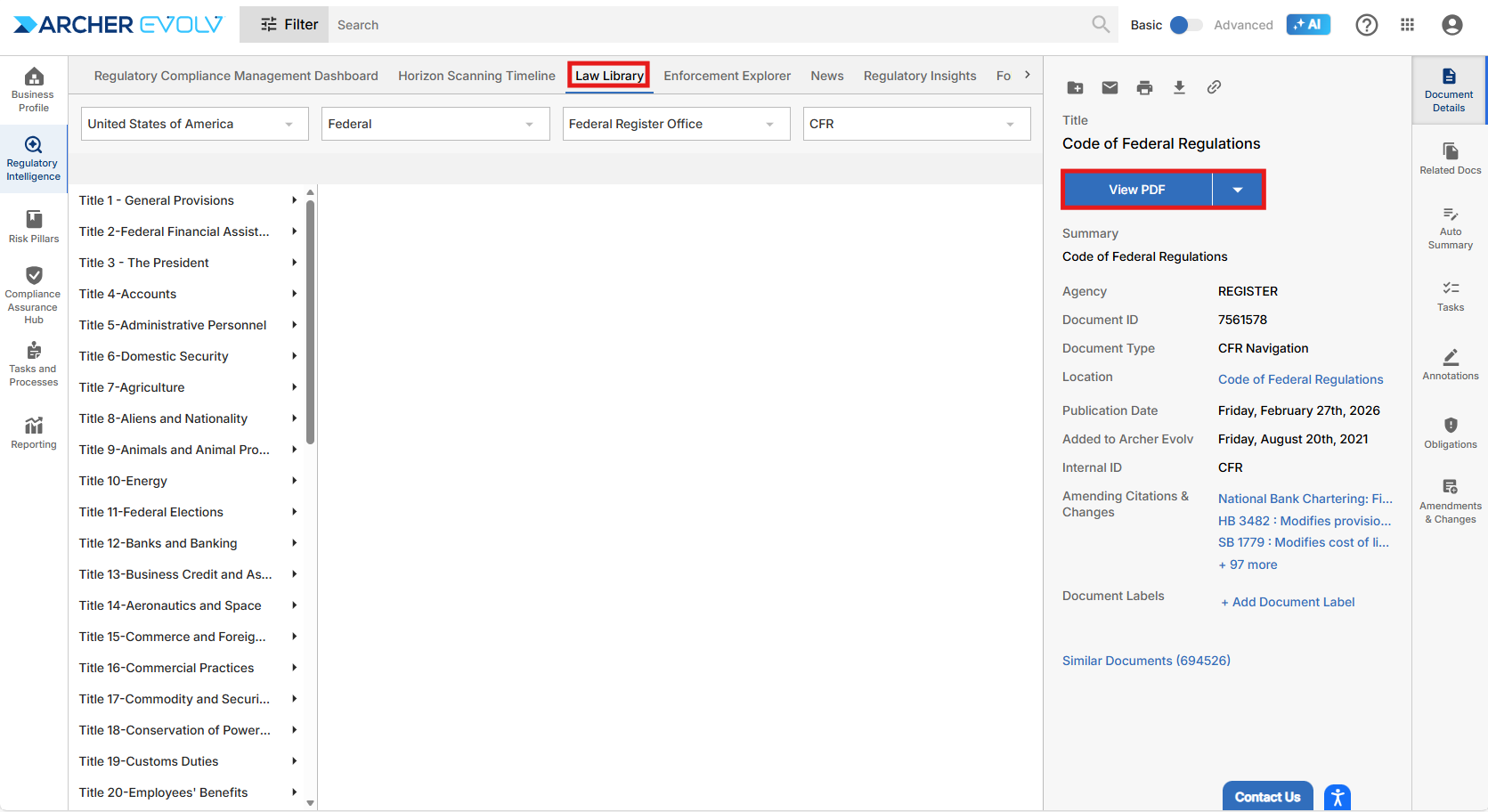The height and width of the screenshot is (812, 1488).
Task: Click the title list vertical scrollbar
Action: point(310,321)
